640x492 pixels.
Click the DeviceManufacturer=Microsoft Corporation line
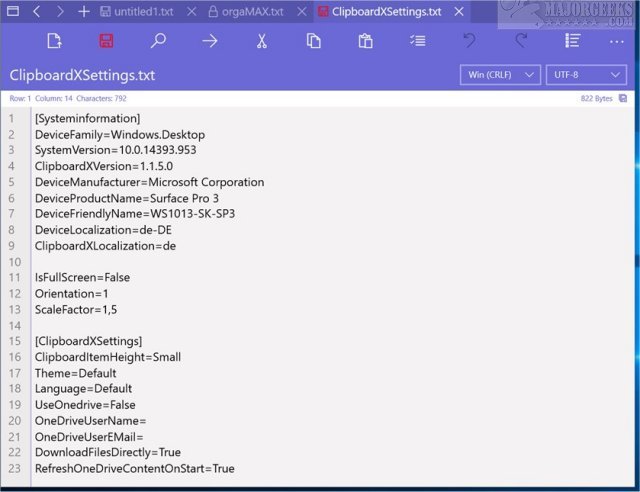click(x=149, y=182)
